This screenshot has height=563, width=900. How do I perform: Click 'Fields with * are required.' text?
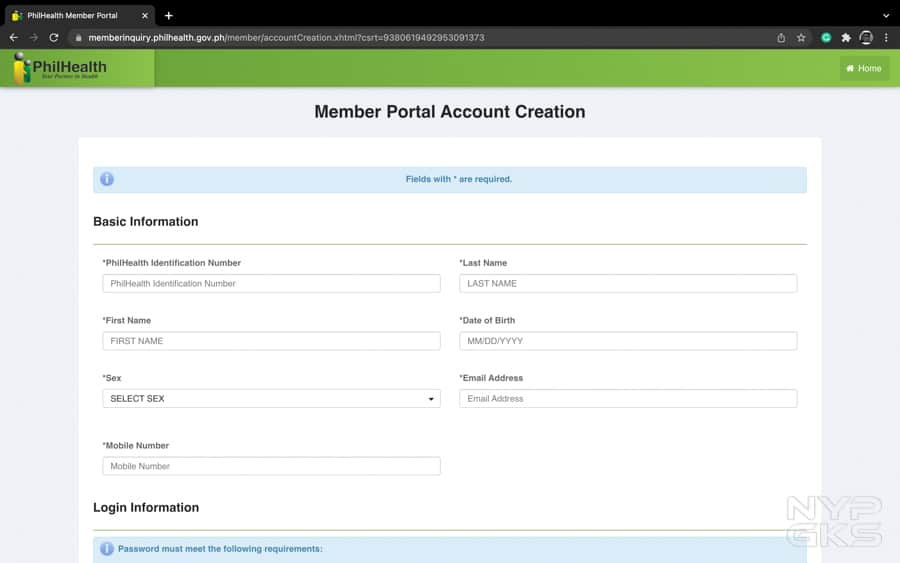(x=459, y=179)
